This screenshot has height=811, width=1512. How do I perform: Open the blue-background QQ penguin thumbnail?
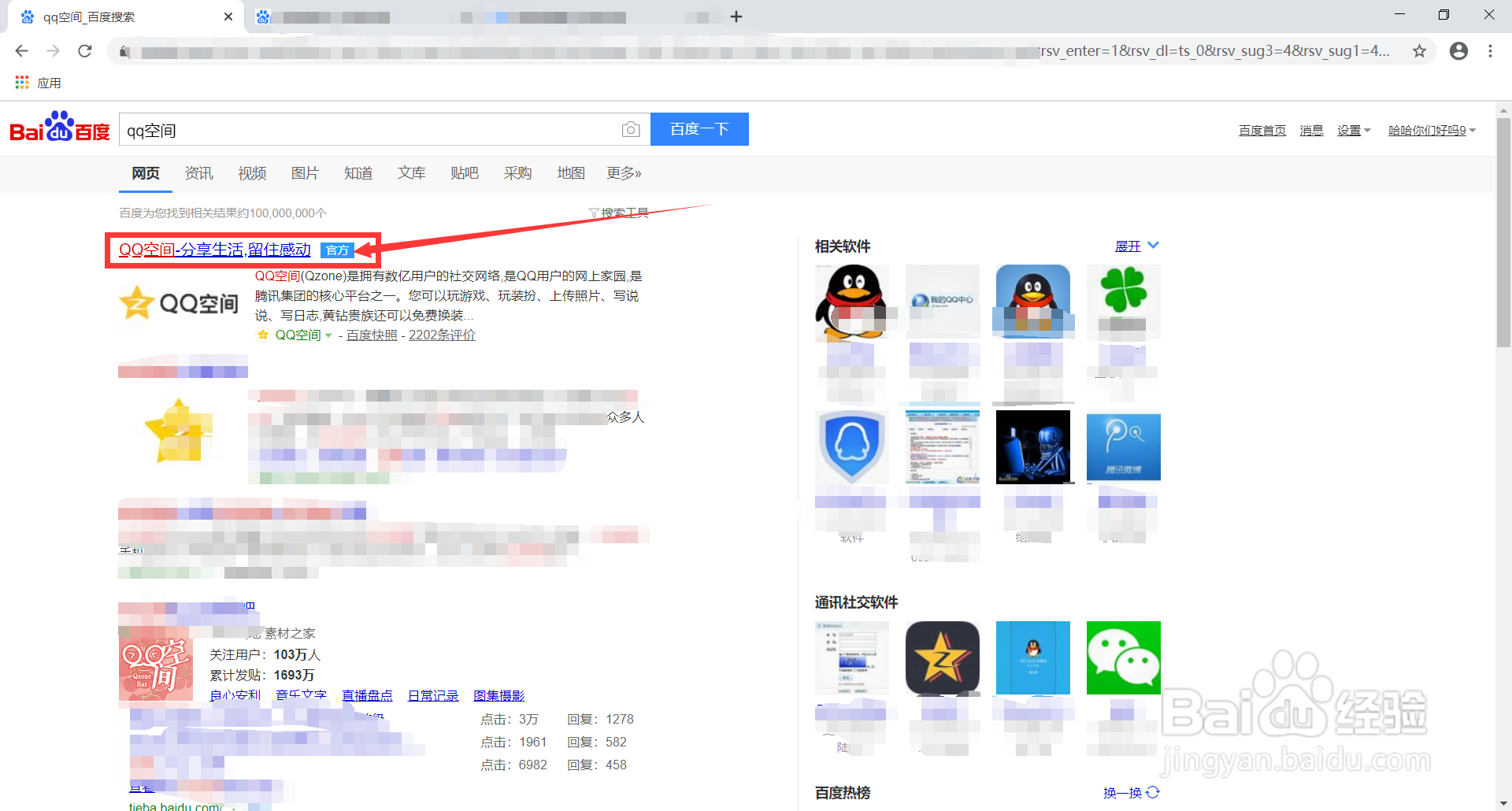pos(1033,302)
